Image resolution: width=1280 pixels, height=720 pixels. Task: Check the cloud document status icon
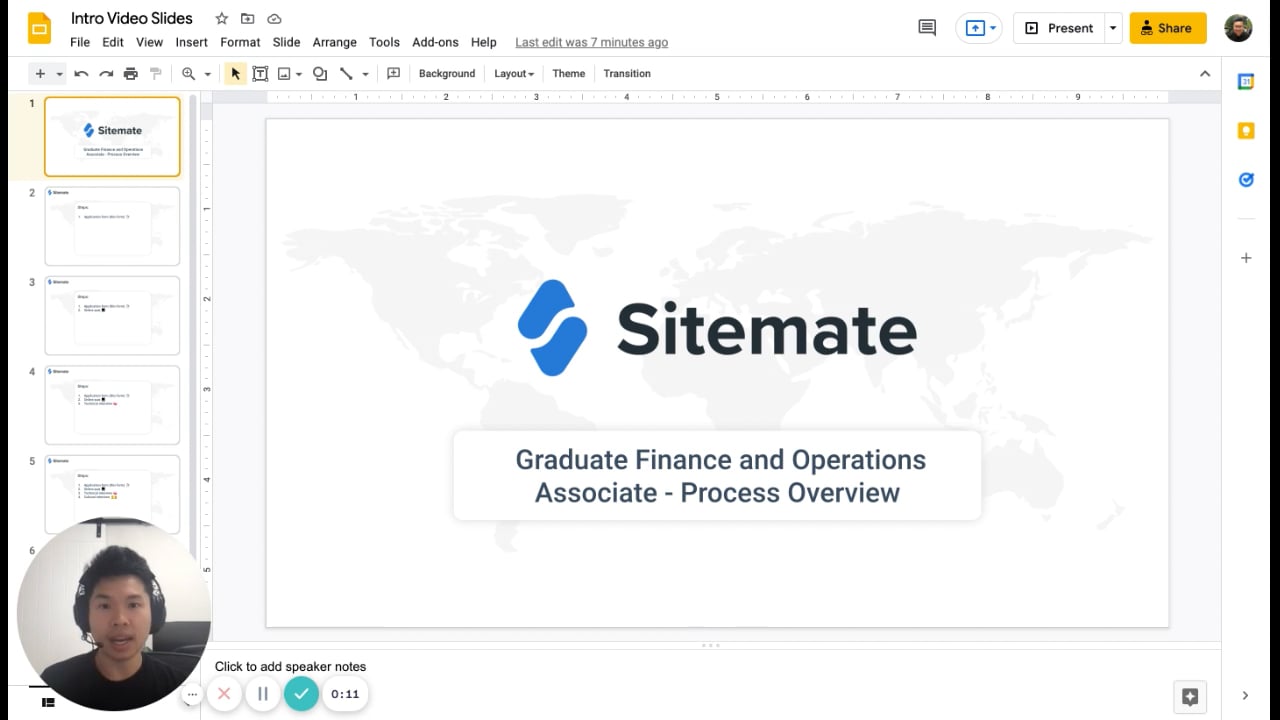pyautogui.click(x=274, y=19)
